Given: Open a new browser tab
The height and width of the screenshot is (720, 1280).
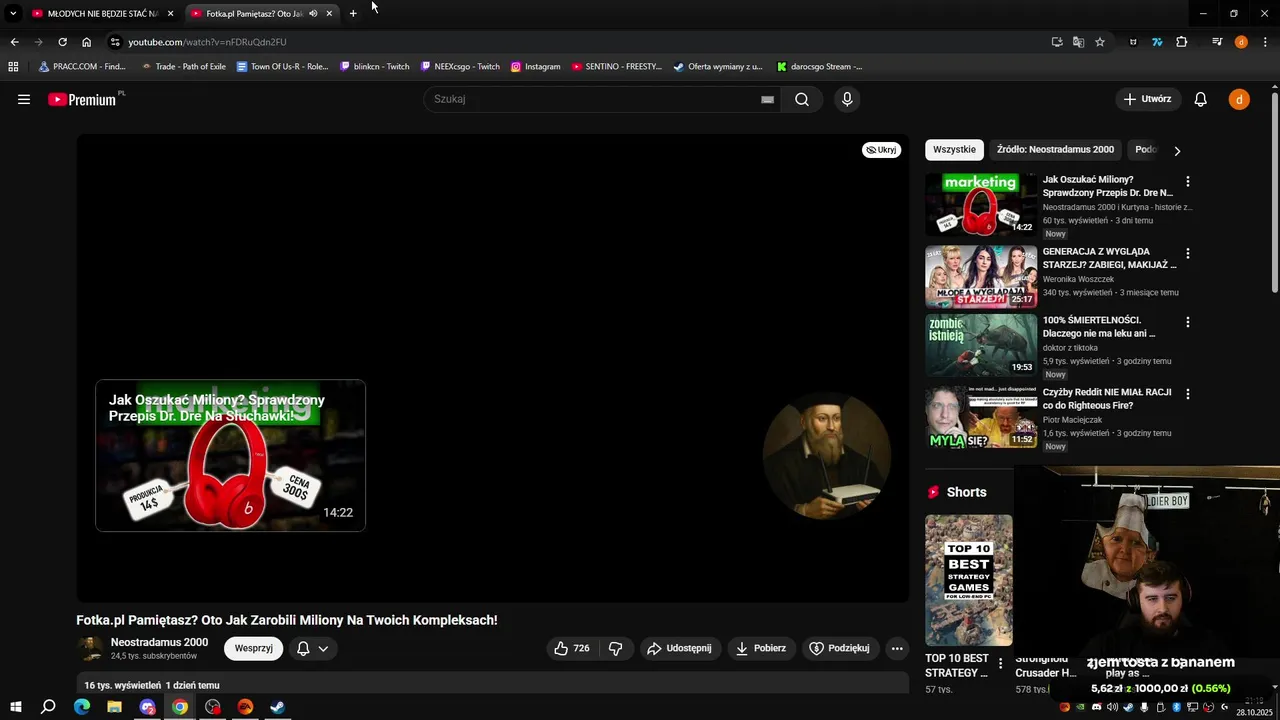Looking at the screenshot, I should pyautogui.click(x=353, y=13).
